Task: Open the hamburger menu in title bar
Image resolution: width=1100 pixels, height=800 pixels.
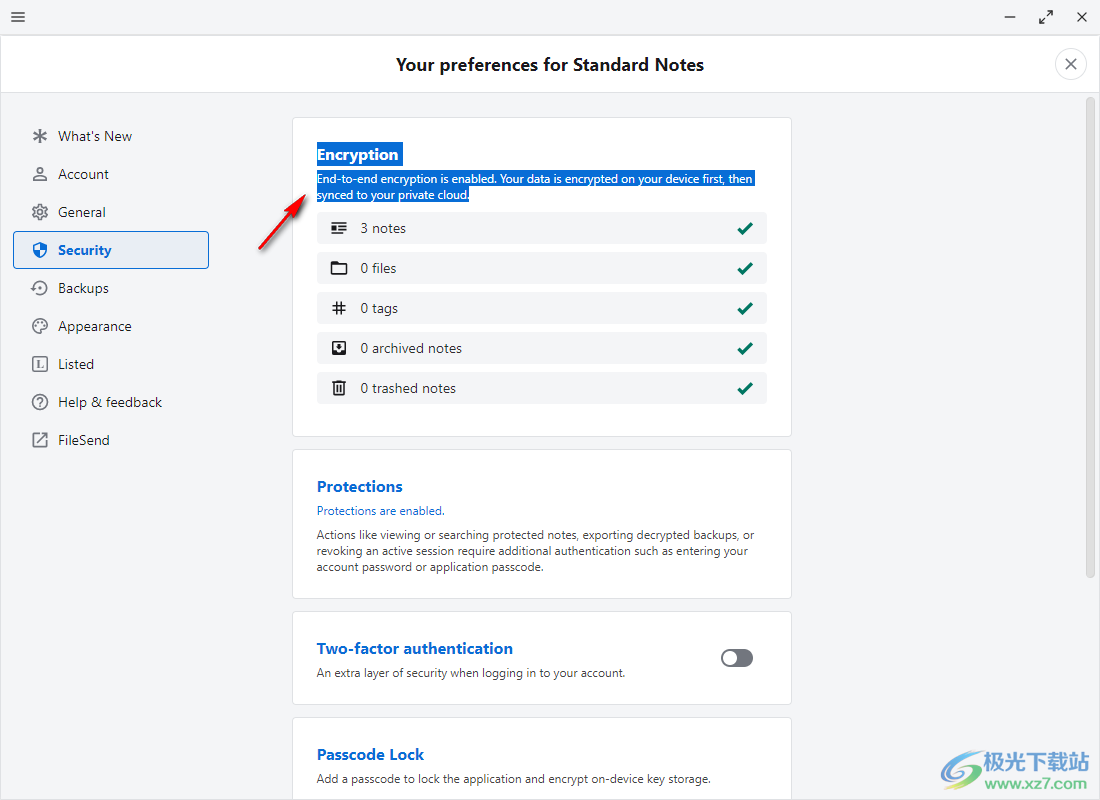Action: (x=18, y=17)
